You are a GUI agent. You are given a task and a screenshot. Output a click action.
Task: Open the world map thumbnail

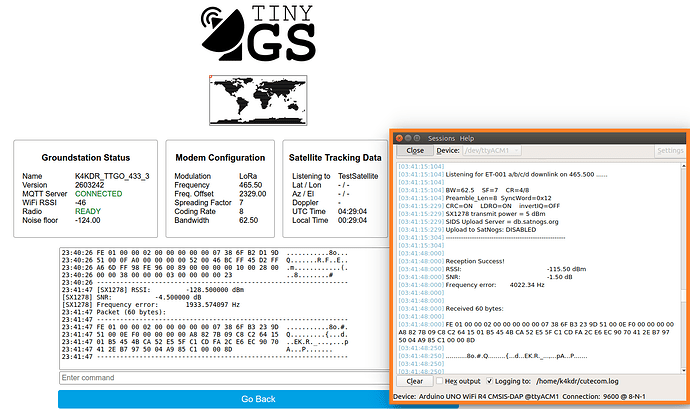point(258,100)
